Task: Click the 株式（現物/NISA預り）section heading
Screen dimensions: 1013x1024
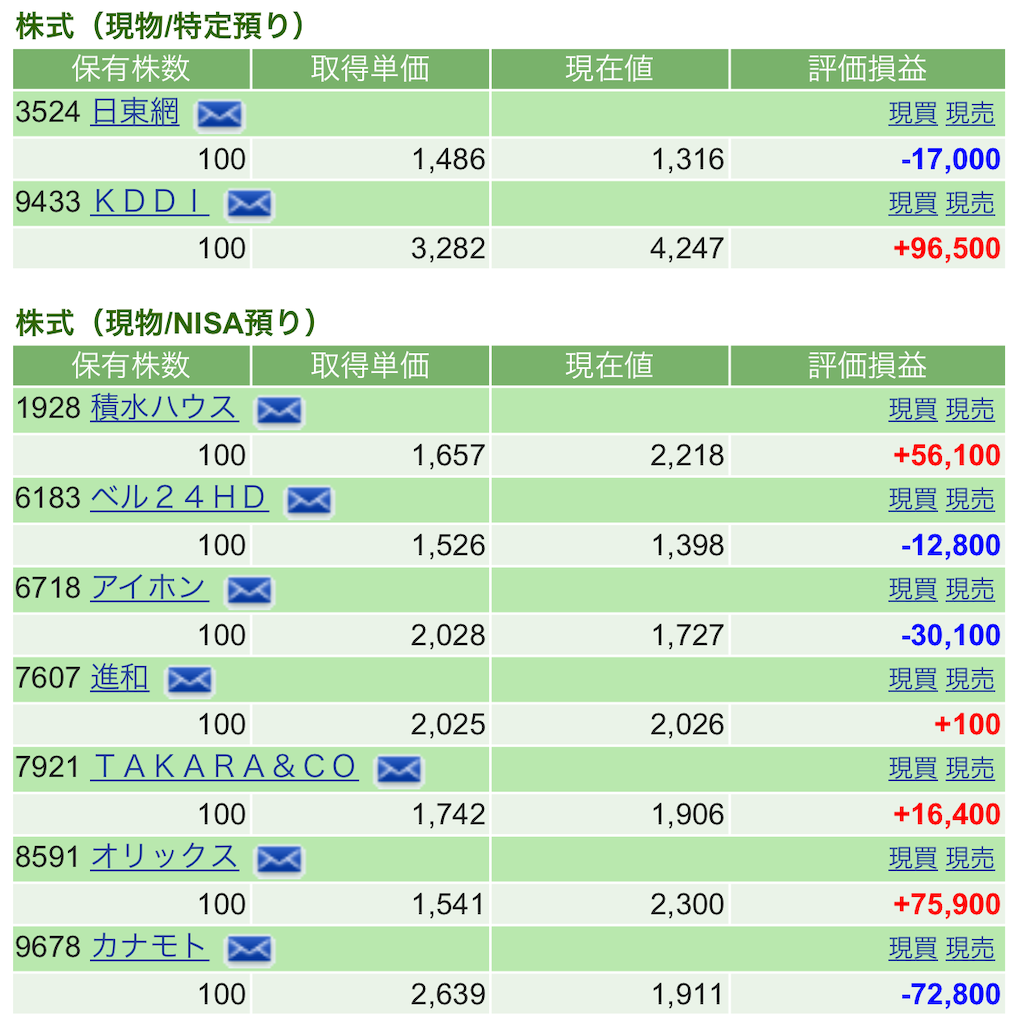Action: (166, 323)
